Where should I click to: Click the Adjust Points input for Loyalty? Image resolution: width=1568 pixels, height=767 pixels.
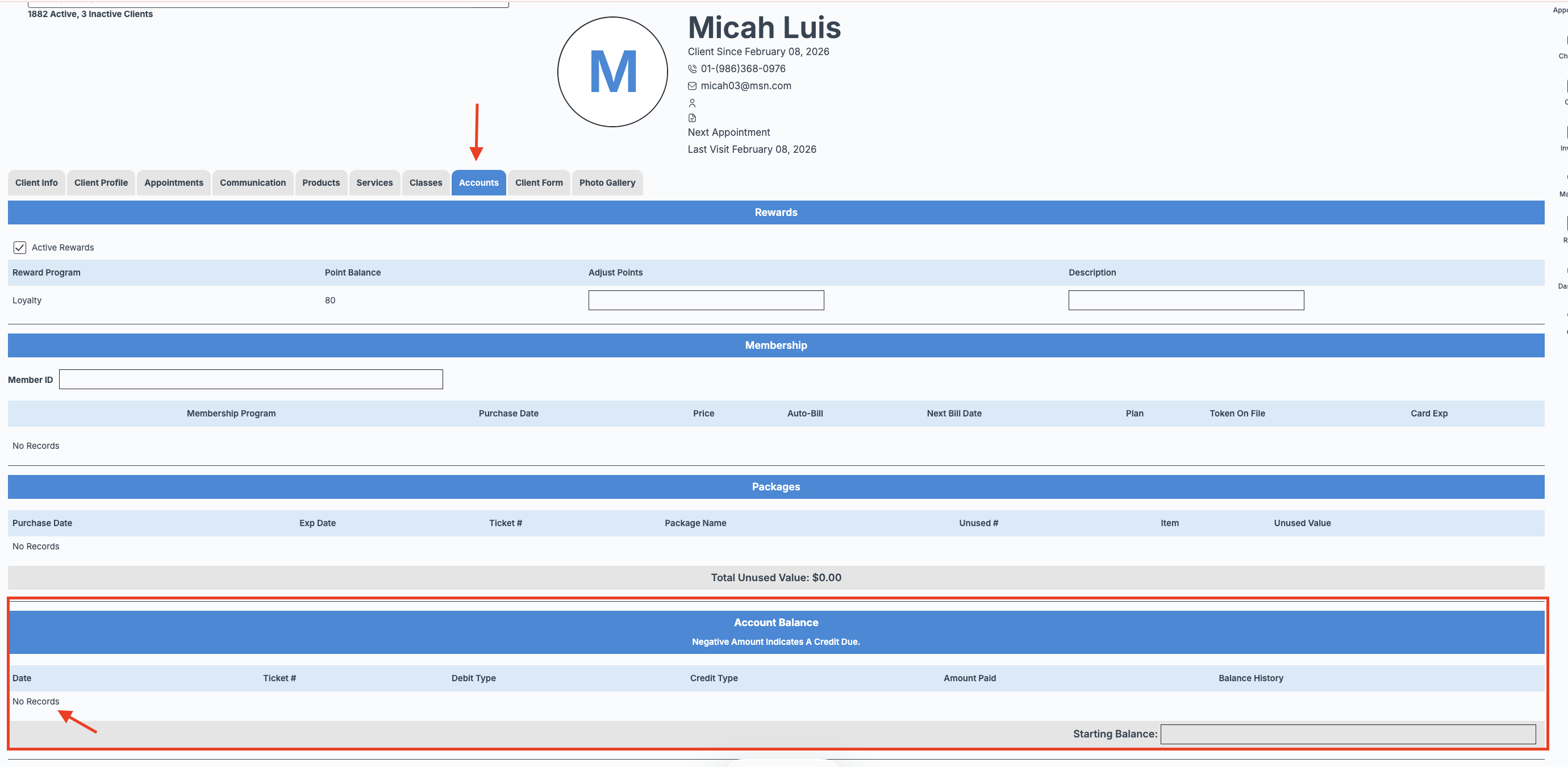click(706, 300)
